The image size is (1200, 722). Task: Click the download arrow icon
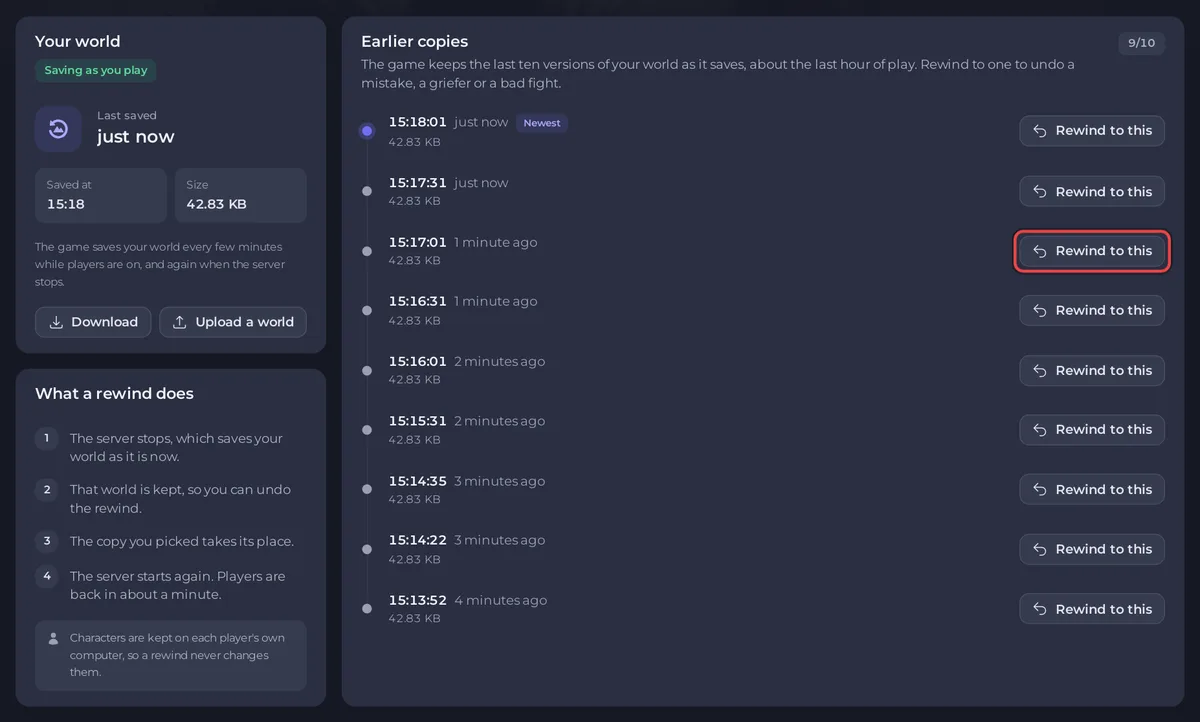(x=56, y=322)
